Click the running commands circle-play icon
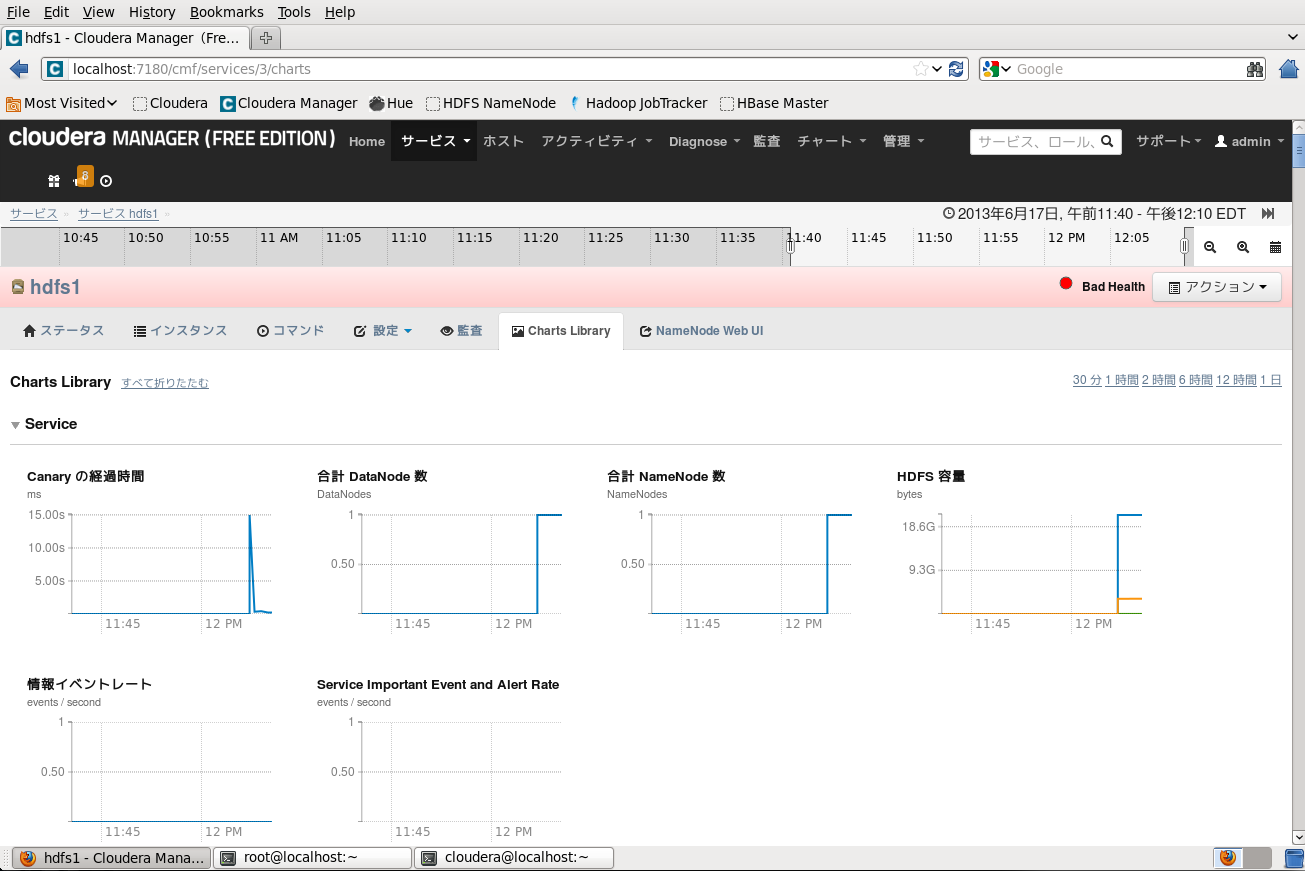 tap(106, 181)
